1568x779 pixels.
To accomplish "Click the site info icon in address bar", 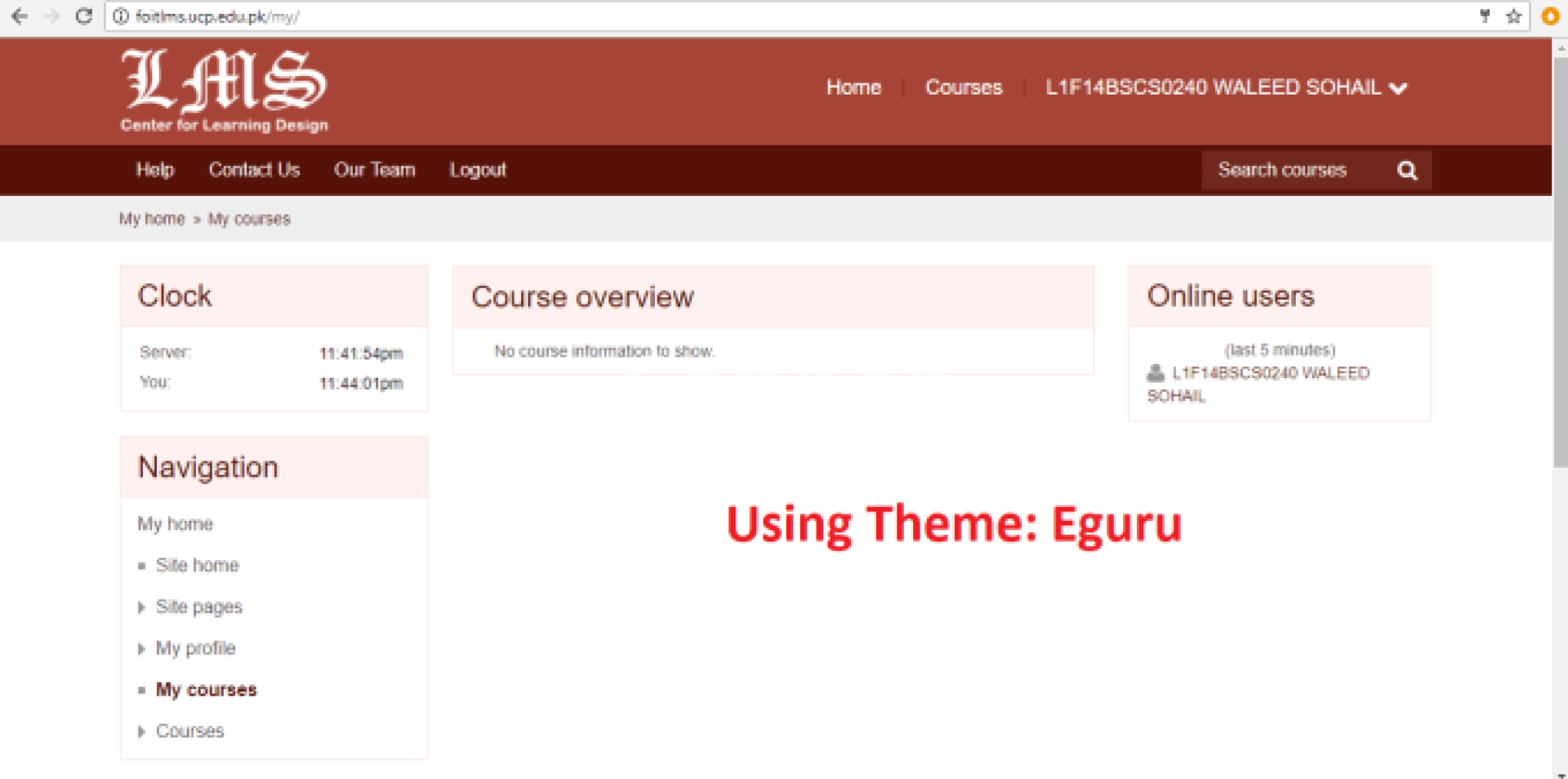I will click(121, 16).
